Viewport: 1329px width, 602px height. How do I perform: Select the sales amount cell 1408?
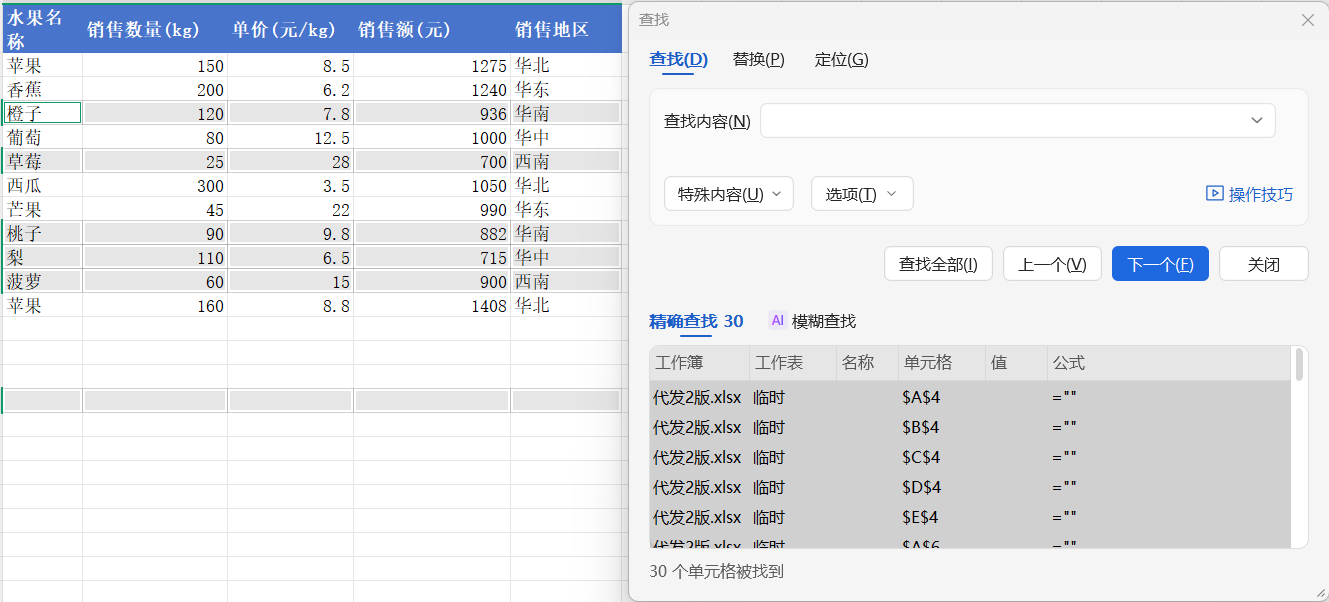tap(432, 305)
